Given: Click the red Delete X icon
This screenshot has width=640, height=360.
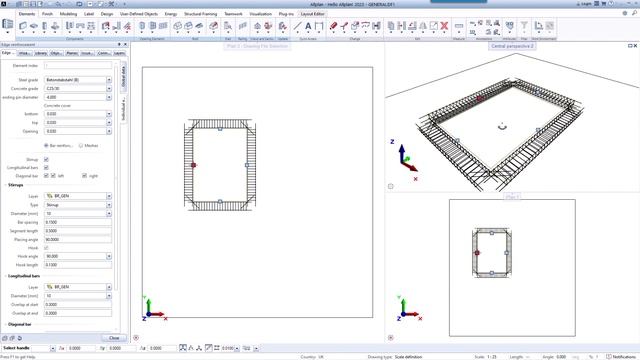Looking at the screenshot, I should coord(444,27).
